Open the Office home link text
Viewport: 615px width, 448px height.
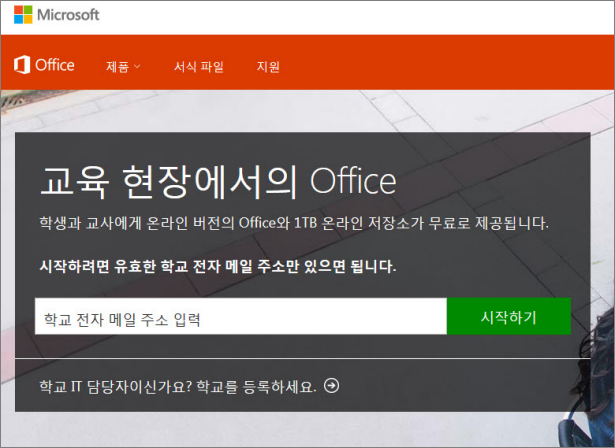coord(55,65)
